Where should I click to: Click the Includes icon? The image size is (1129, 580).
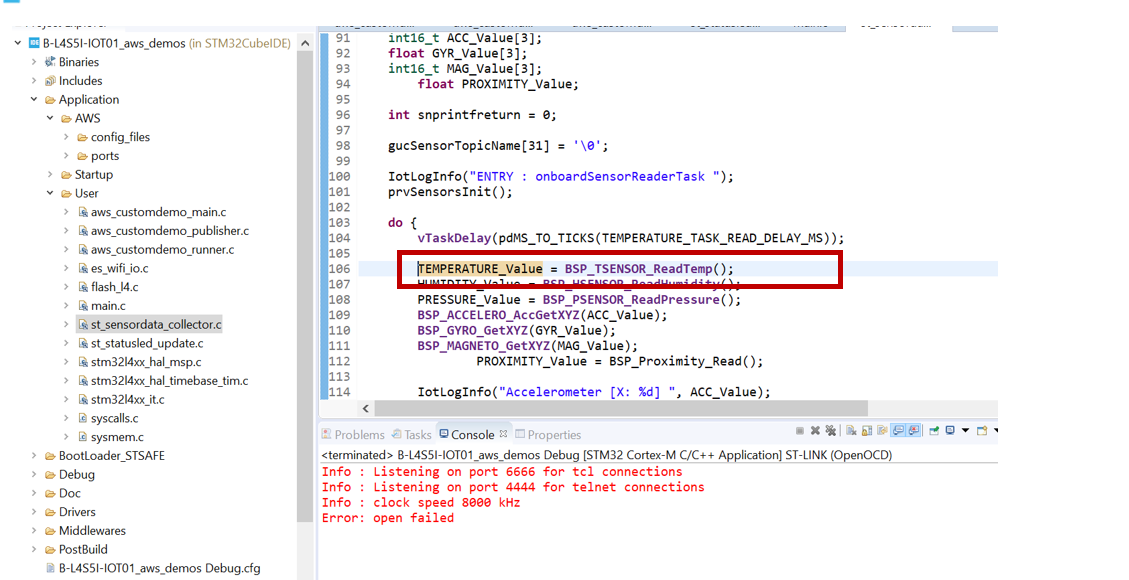tap(50, 81)
